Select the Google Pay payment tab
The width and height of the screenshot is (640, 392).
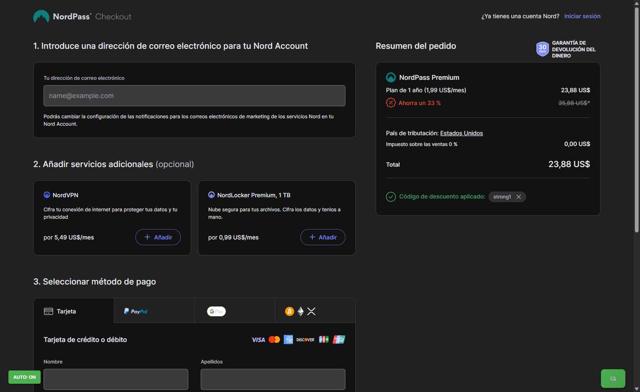tap(235, 311)
